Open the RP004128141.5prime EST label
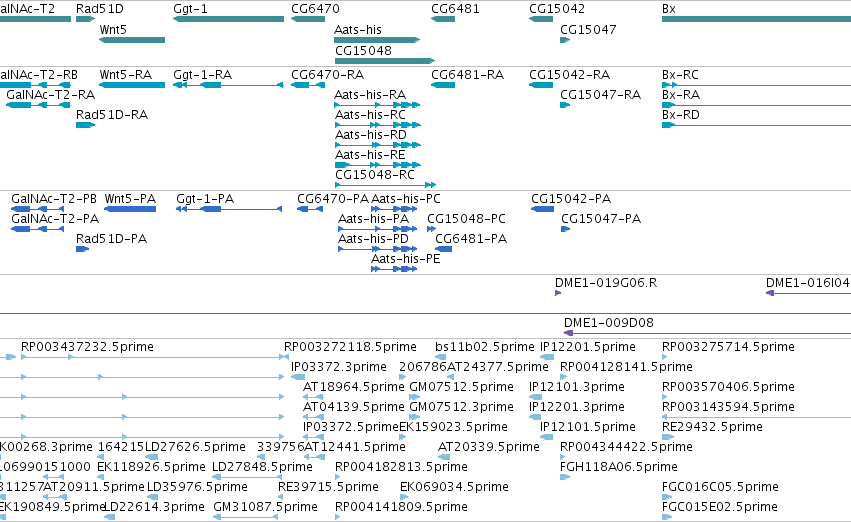Screen dimensions: 851x522 pos(626,367)
